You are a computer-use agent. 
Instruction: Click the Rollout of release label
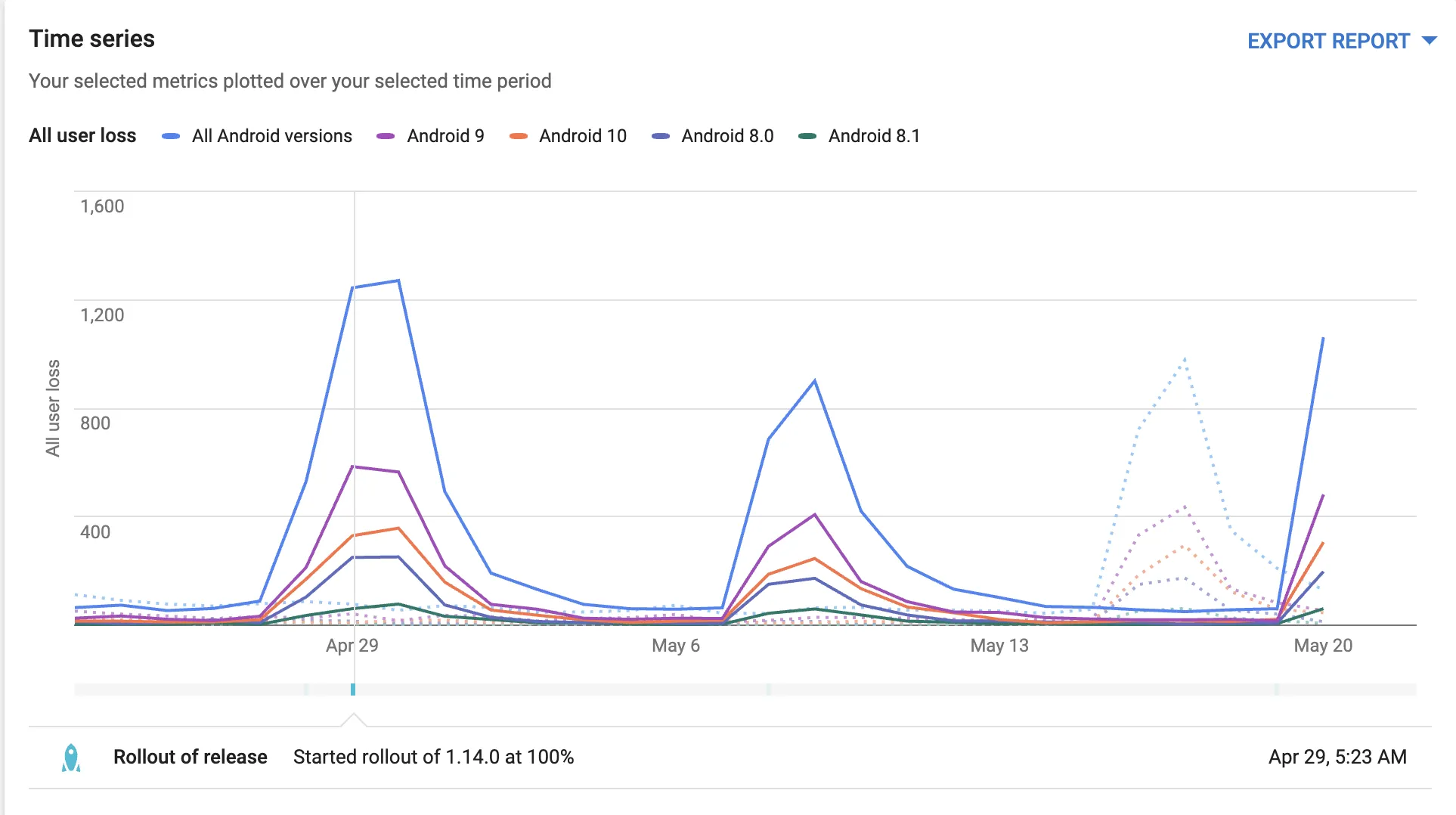pos(191,757)
